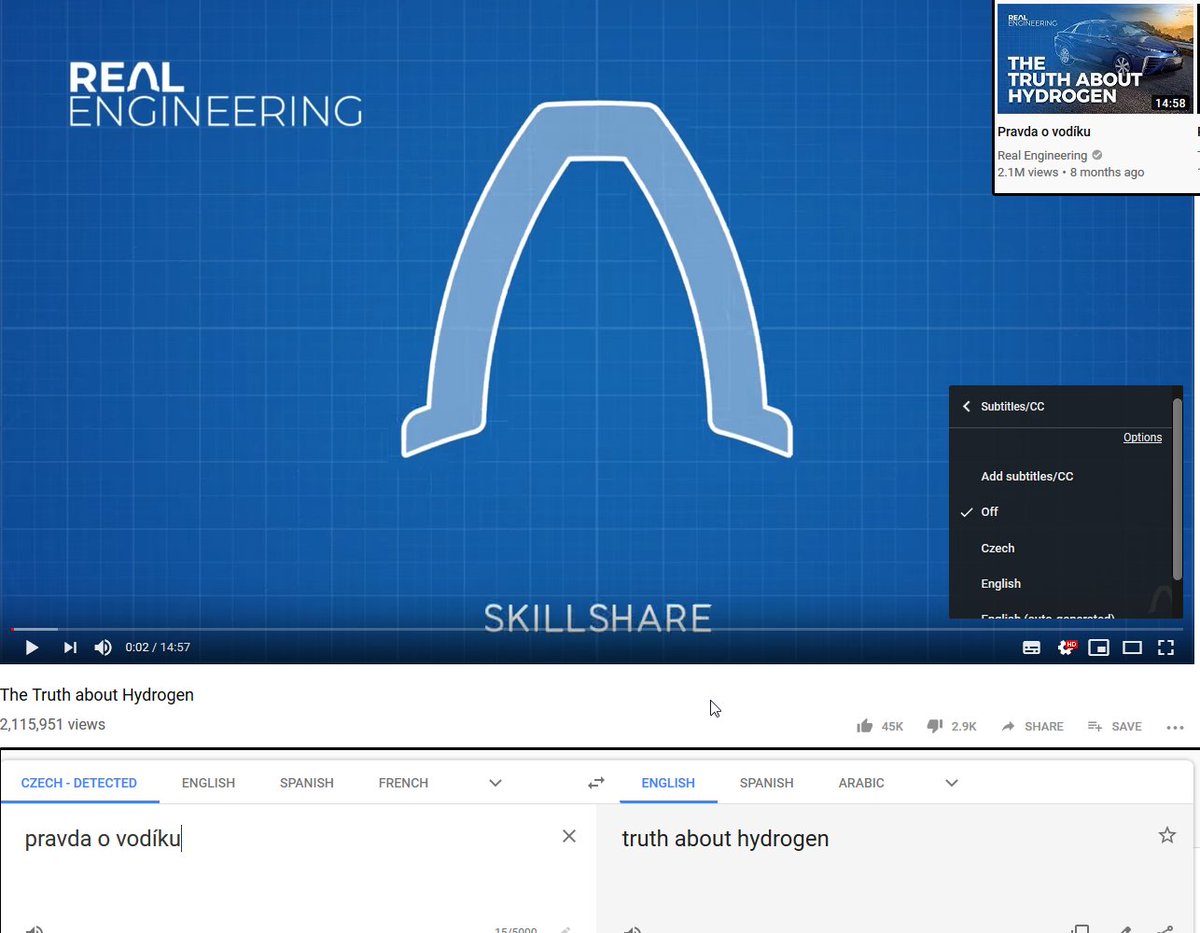This screenshot has width=1200, height=933.
Task: Toggle the subtitles/closed captions button
Action: tap(1031, 648)
